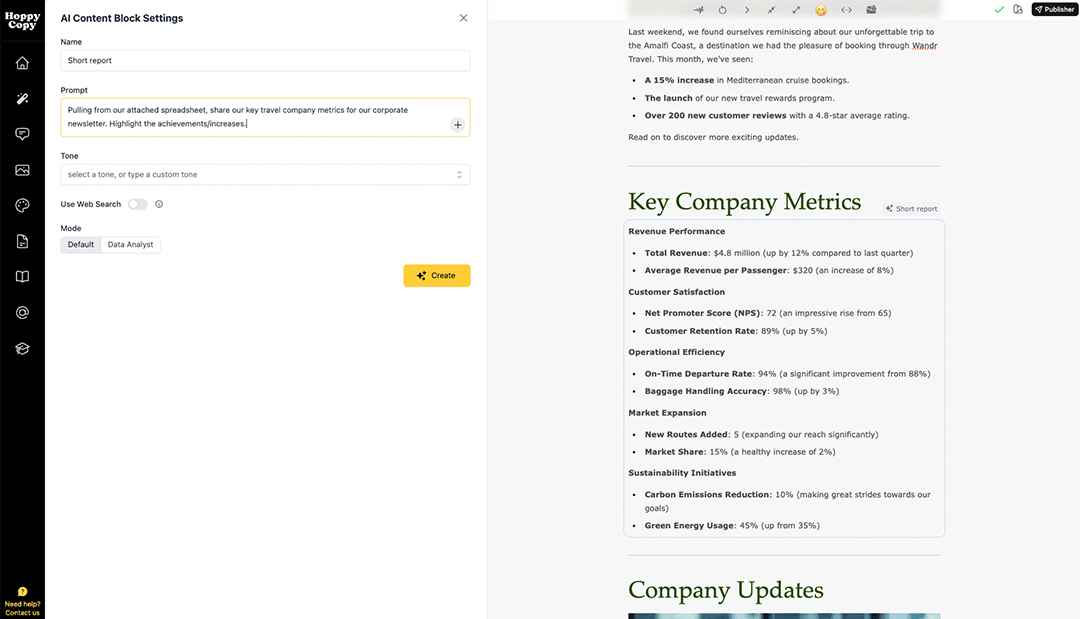Open the @ email icon in the sidebar
This screenshot has width=1080, height=619.
pyautogui.click(x=22, y=313)
